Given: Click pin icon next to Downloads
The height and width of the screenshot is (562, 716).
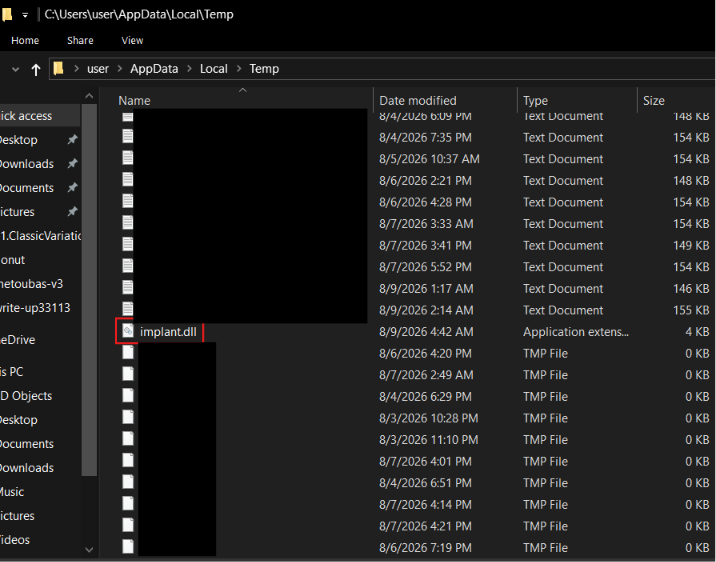Looking at the screenshot, I should tap(72, 163).
